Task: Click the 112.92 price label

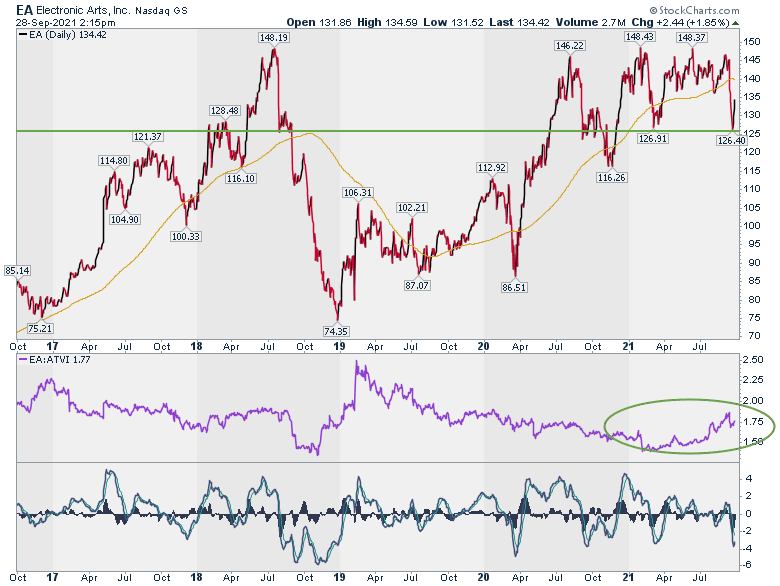Action: click(x=491, y=168)
